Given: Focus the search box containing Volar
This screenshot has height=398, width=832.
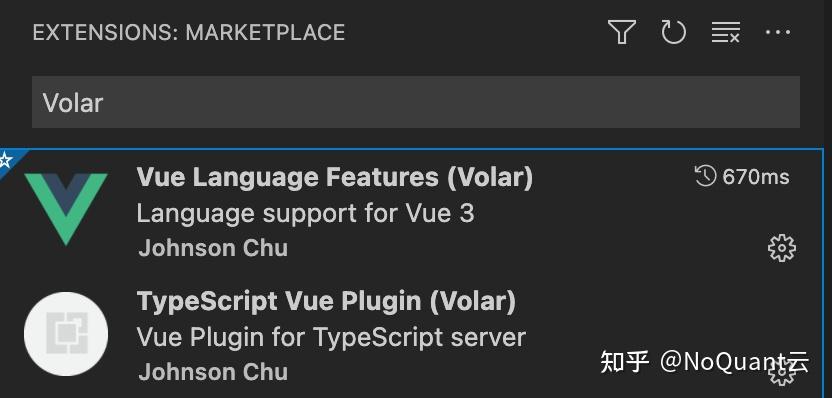Looking at the screenshot, I should click(415, 102).
